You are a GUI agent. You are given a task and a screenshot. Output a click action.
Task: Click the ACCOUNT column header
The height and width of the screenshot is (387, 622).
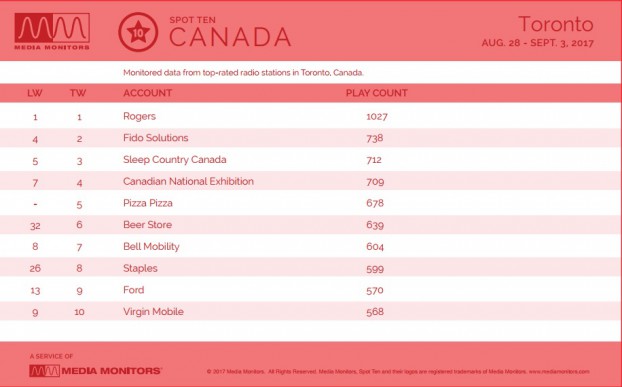coord(148,93)
